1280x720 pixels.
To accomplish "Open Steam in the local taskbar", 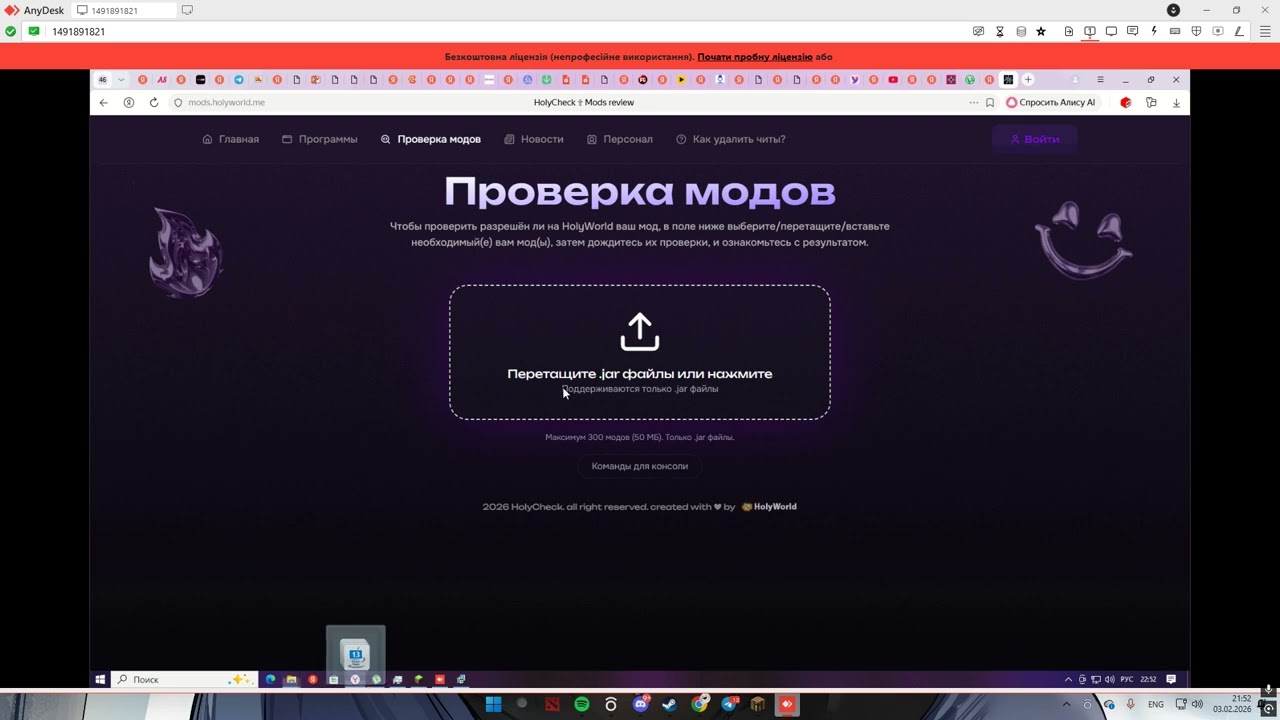I will [x=670, y=705].
